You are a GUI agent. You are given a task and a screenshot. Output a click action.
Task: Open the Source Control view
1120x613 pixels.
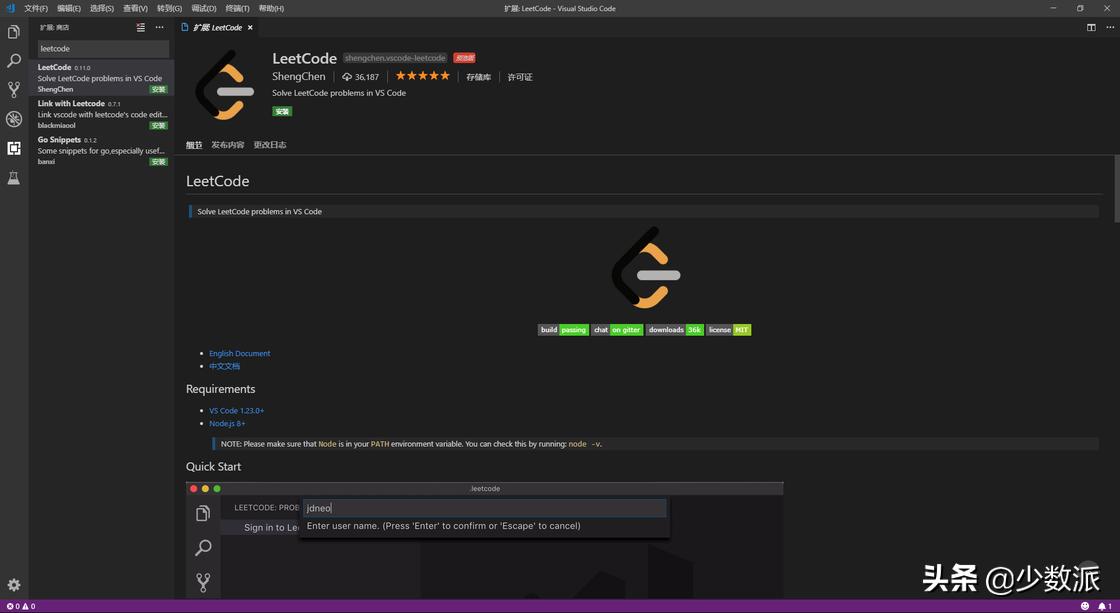14,90
